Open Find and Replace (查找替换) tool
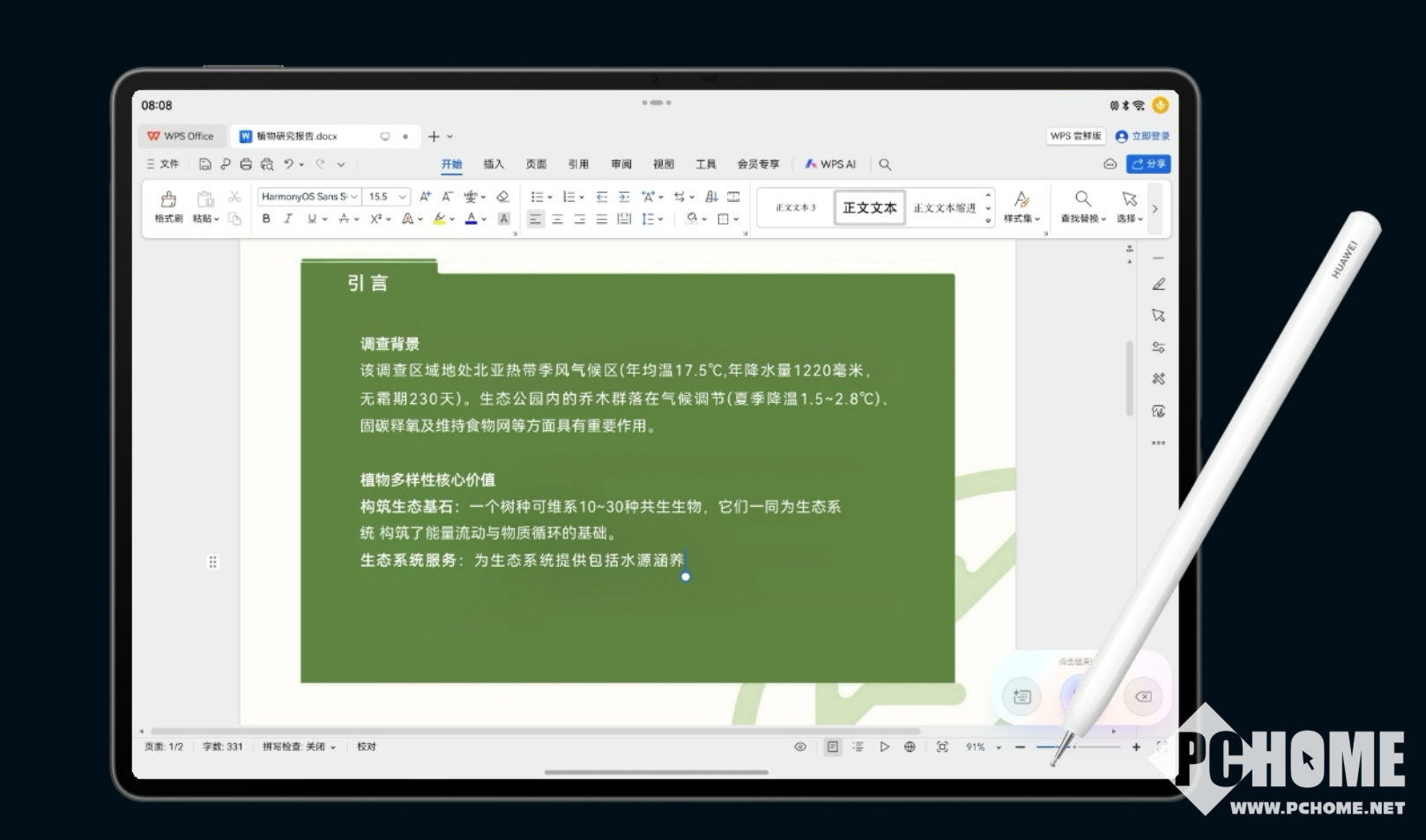This screenshot has height=840, width=1426. coord(1082,206)
